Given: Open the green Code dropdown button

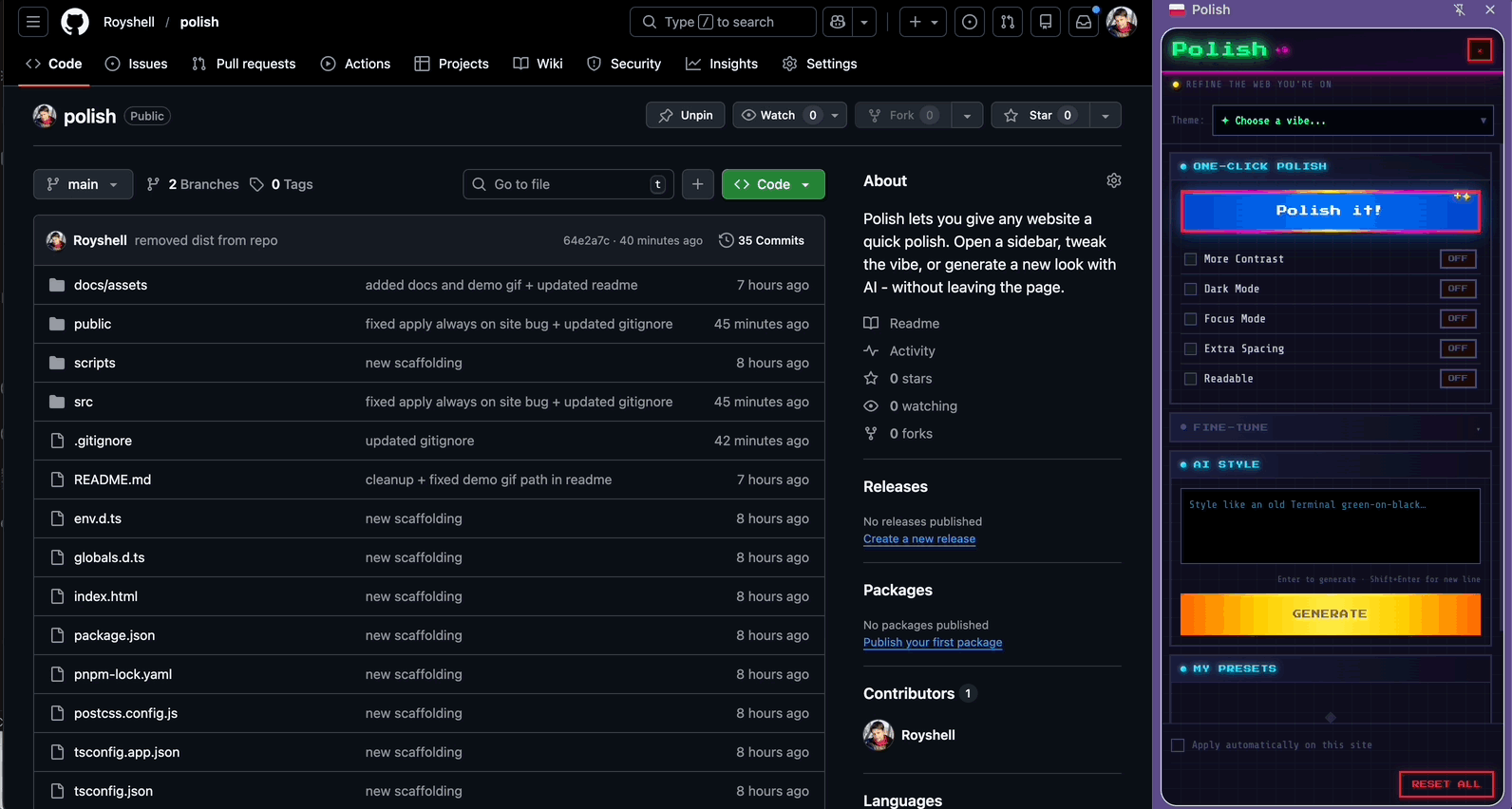Looking at the screenshot, I should coord(773,184).
